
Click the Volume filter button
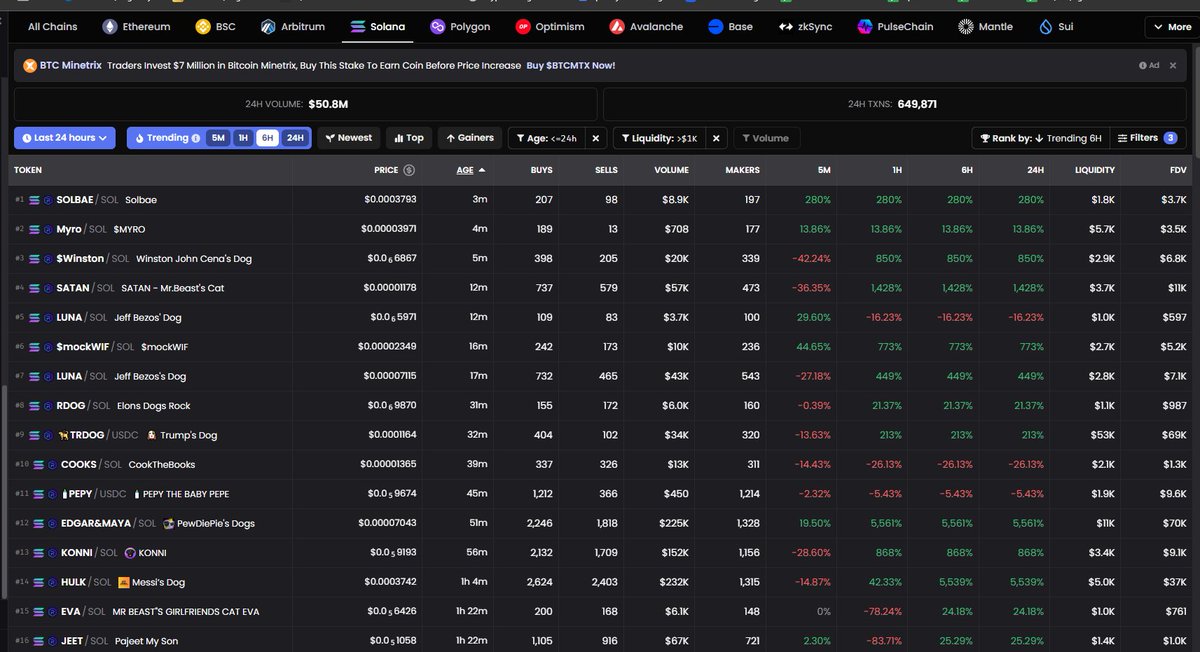point(766,138)
